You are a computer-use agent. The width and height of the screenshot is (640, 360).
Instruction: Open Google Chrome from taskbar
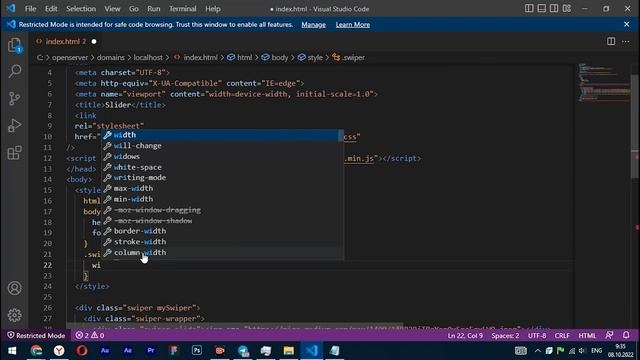[36, 351]
